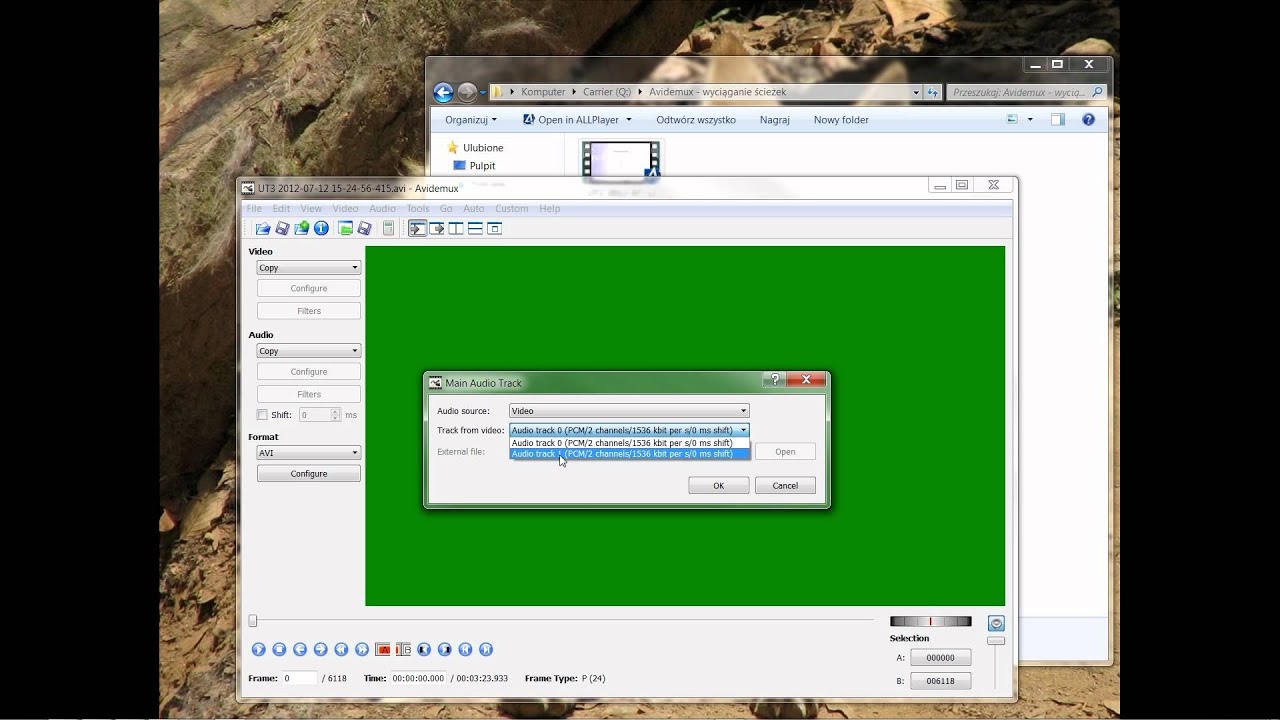Select the video file thumbnail in Explorer
The height and width of the screenshot is (720, 1280).
click(x=622, y=160)
